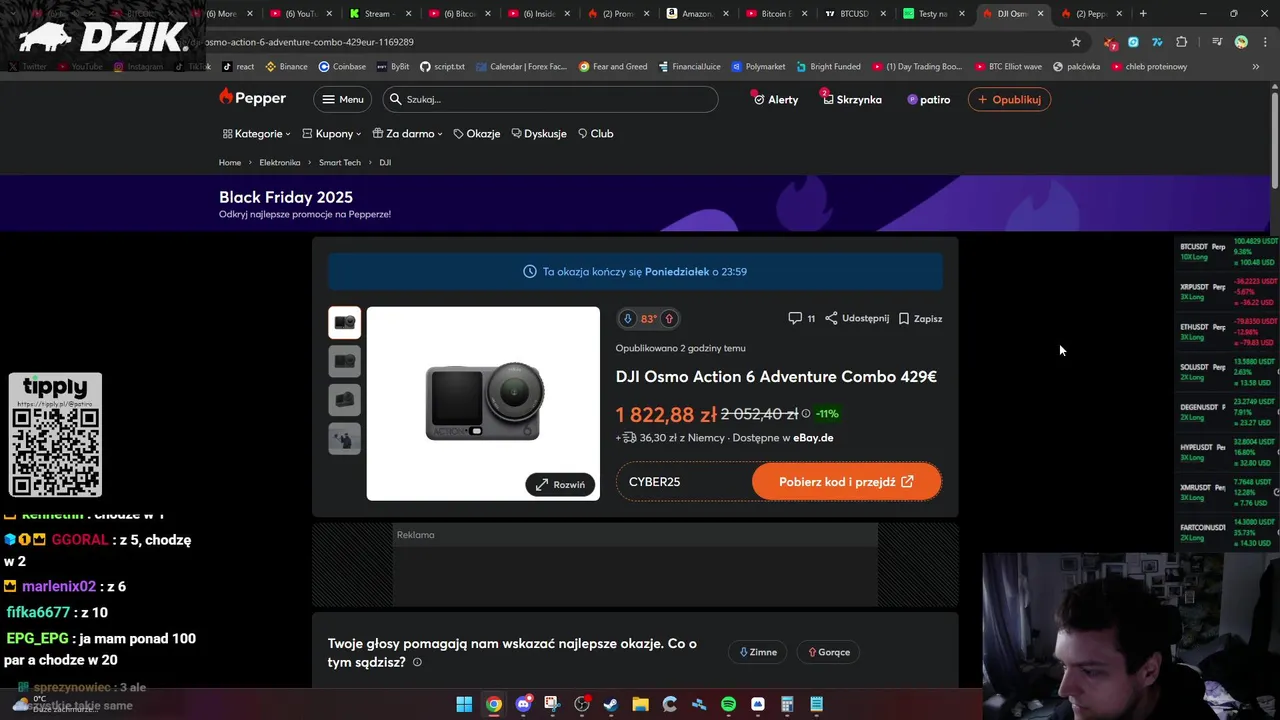Click info icon after 'Co o tym sądzisz?'
1280x720 pixels.
point(417,662)
